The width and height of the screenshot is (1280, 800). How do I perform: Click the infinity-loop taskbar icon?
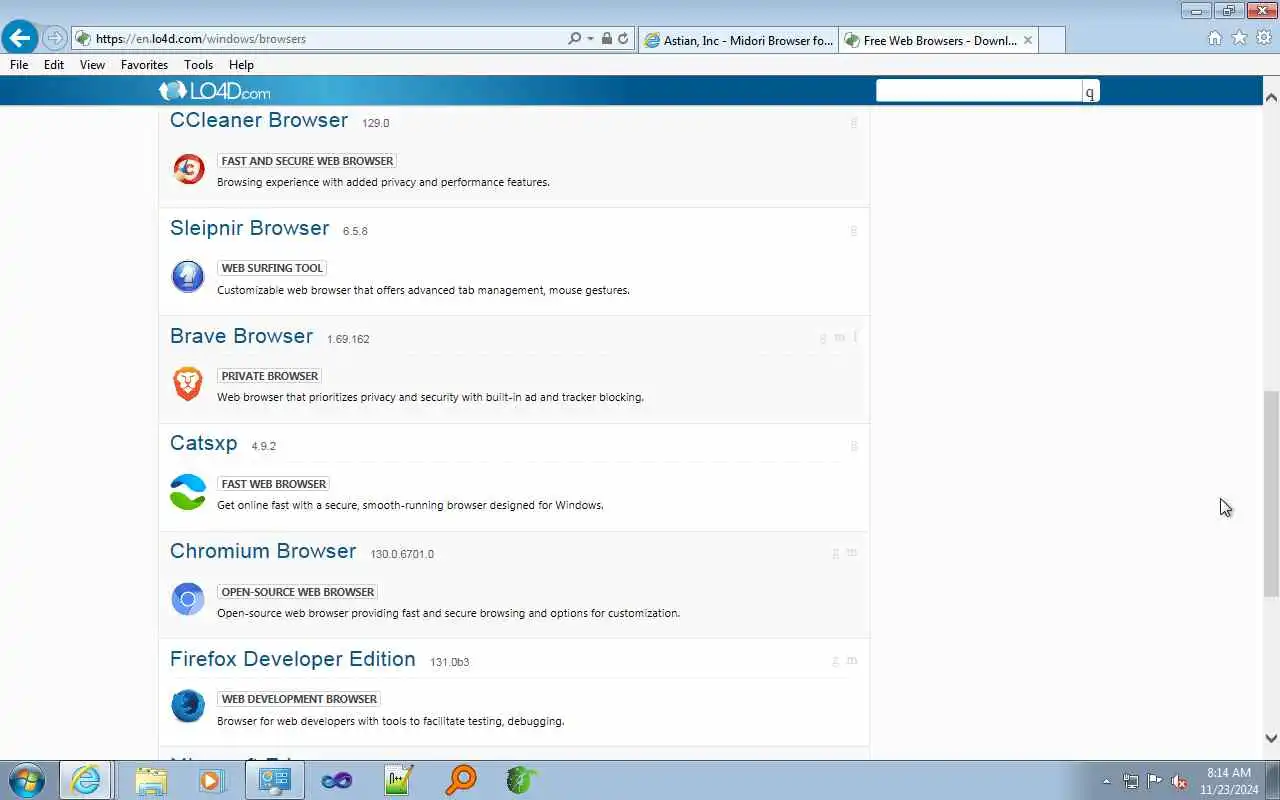(337, 780)
